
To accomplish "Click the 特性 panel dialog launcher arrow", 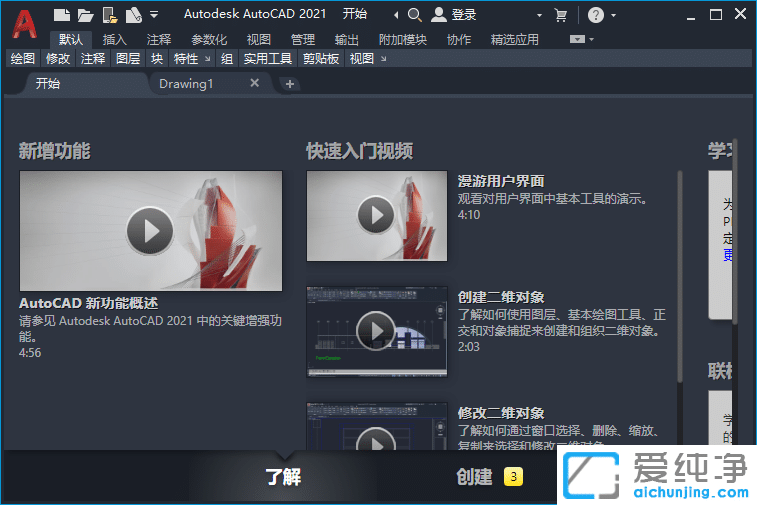I will pyautogui.click(x=208, y=59).
